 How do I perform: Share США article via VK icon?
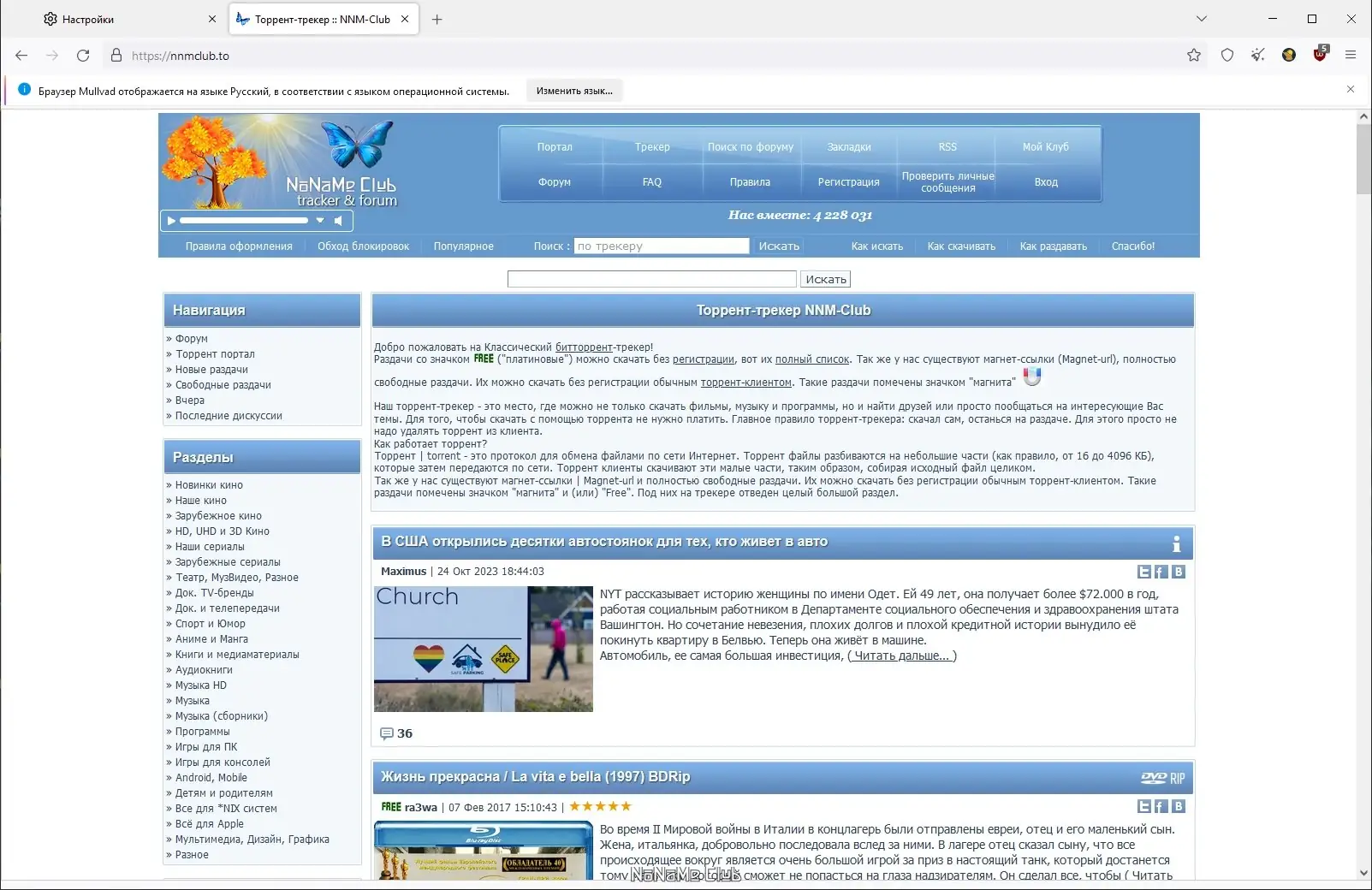(1179, 572)
